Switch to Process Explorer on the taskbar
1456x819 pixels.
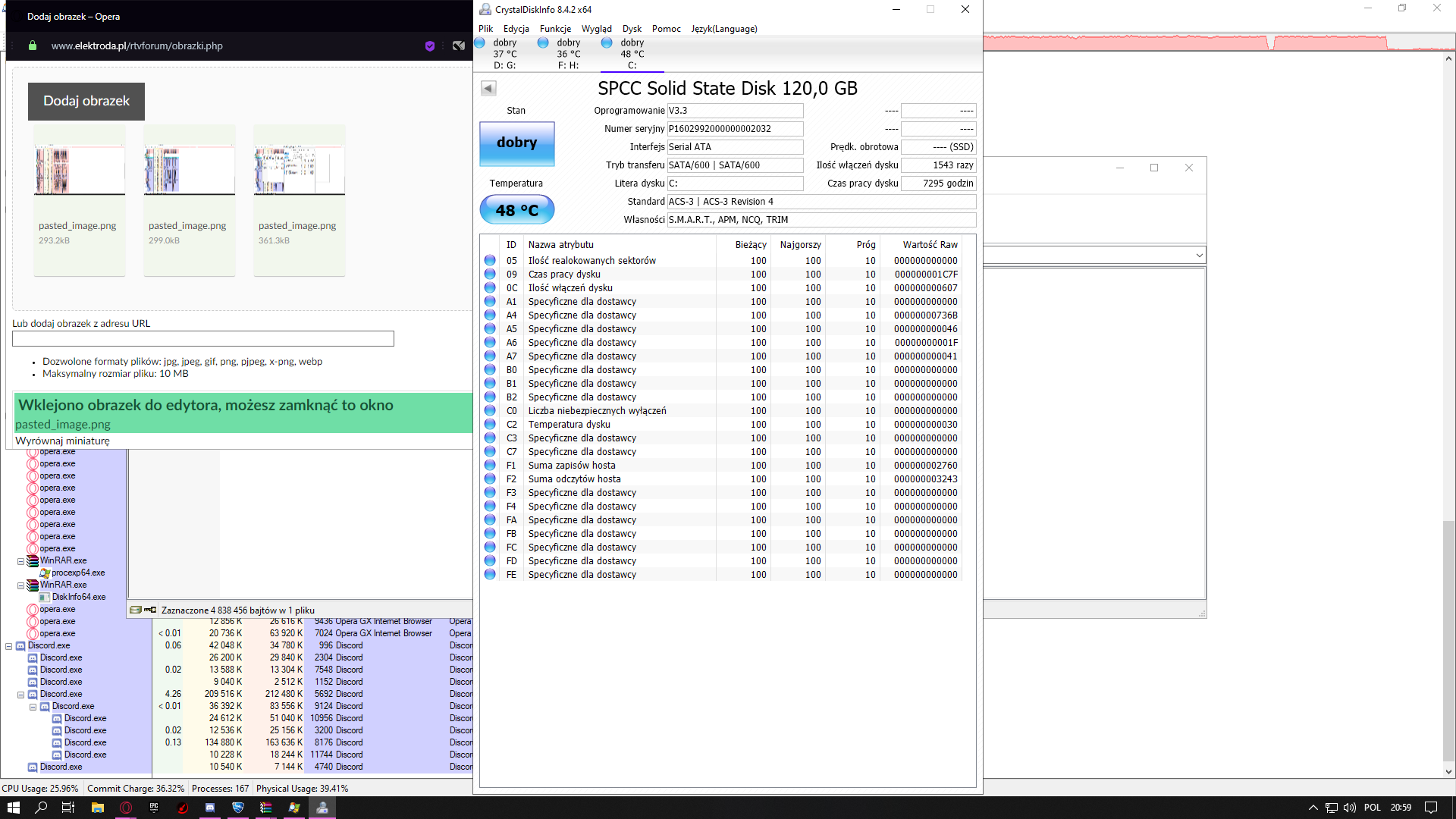294,808
